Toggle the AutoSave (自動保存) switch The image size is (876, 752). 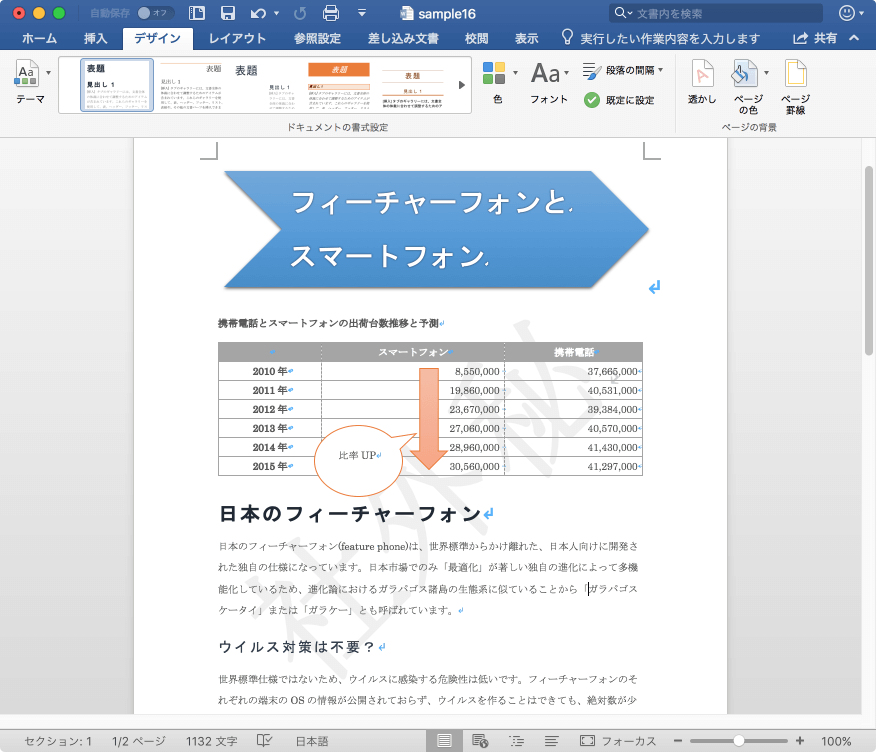155,13
